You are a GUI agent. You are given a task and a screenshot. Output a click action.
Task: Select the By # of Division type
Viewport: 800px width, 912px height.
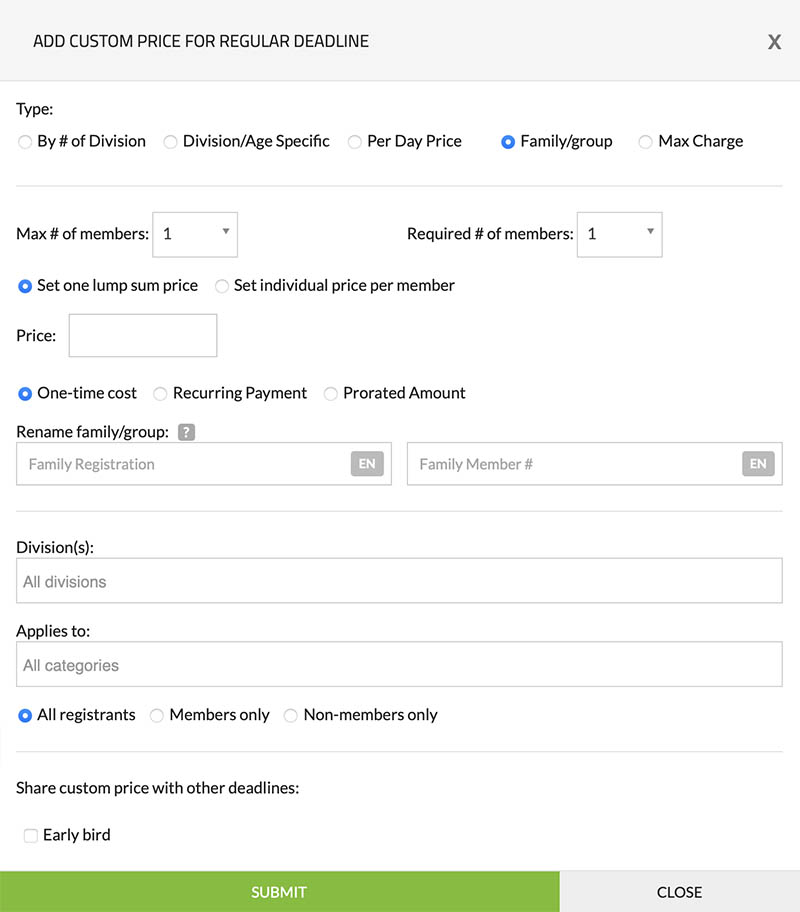(25, 142)
